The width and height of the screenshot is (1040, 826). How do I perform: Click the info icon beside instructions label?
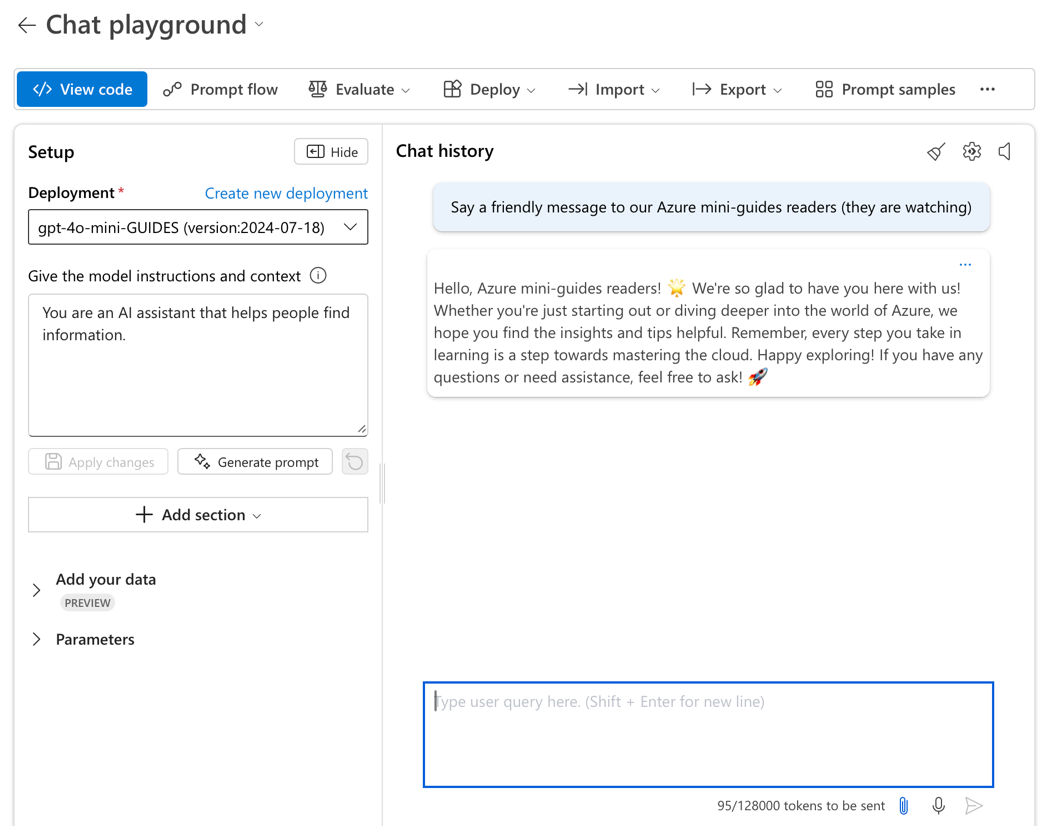pos(318,276)
